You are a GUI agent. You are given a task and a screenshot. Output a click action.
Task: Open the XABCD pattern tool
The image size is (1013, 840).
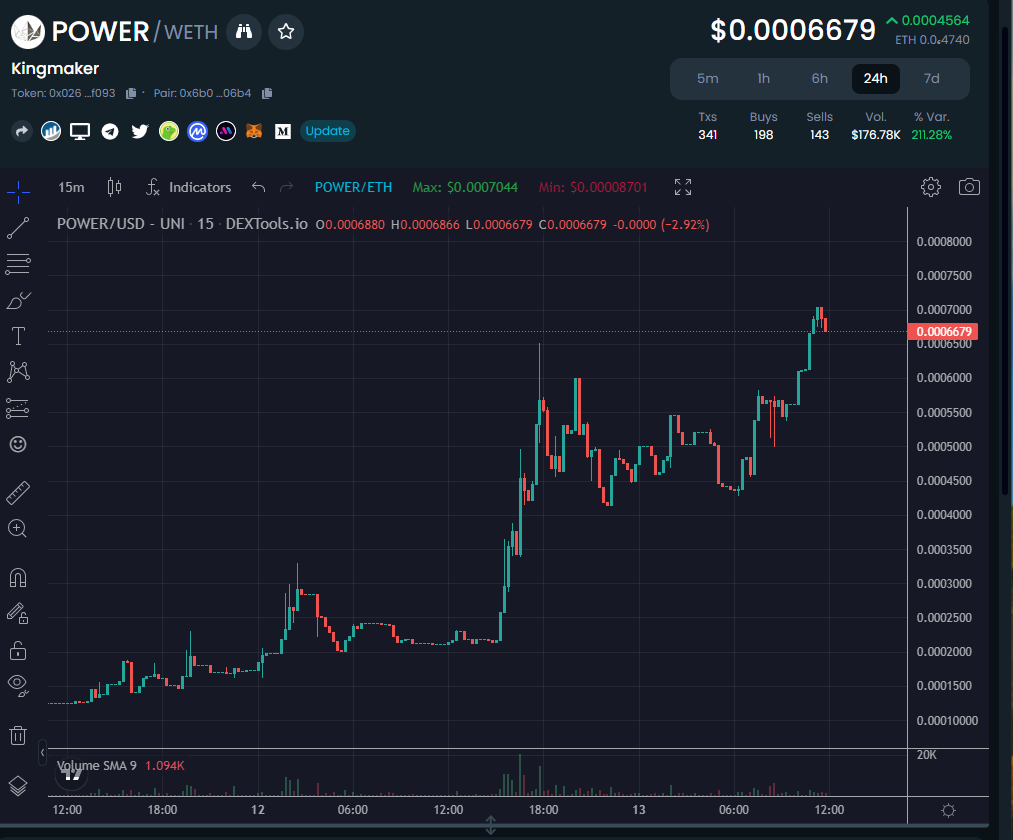17,371
